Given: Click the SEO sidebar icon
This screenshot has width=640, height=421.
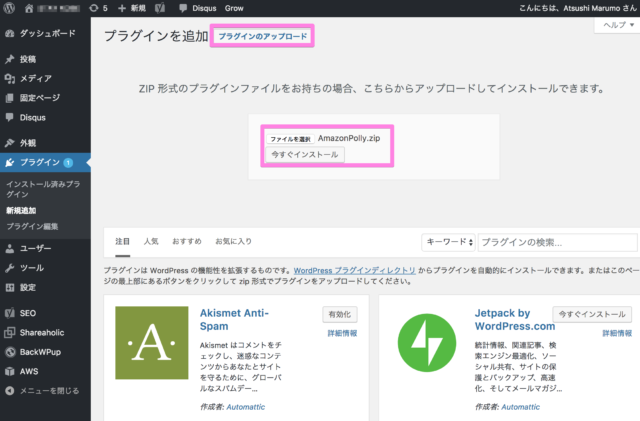Looking at the screenshot, I should 10,313.
